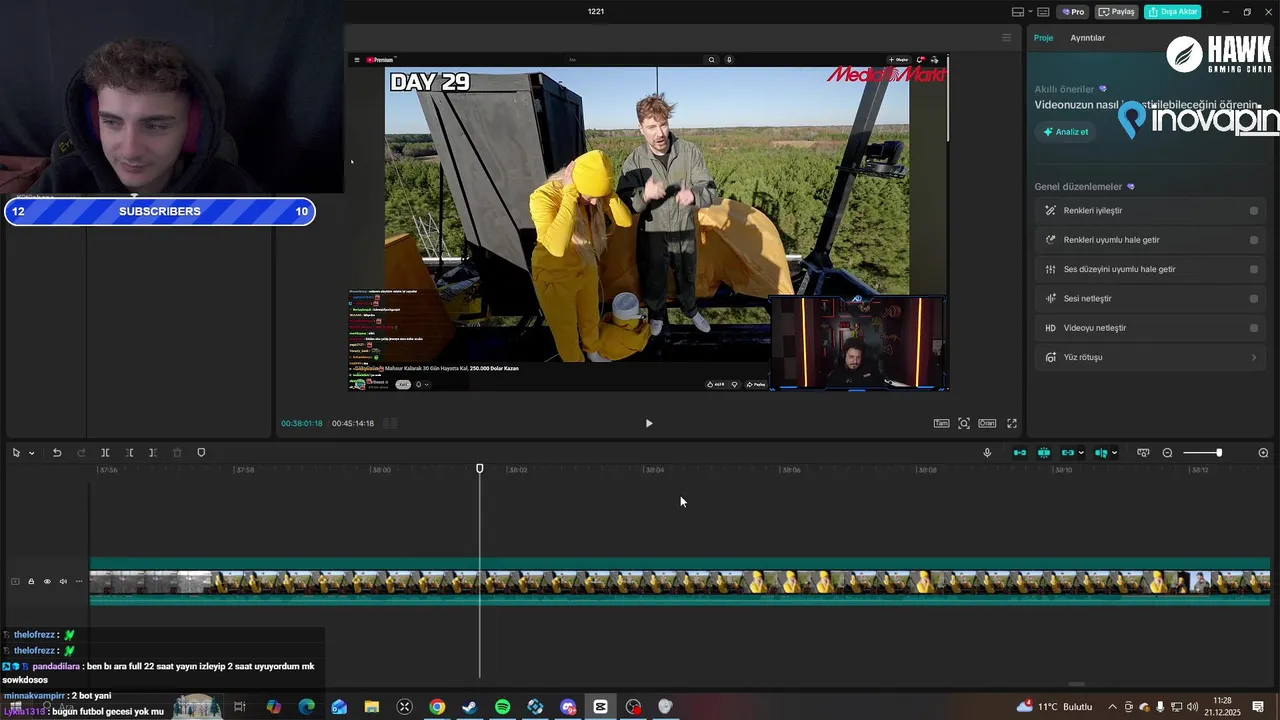
Task: Open the taskbar clock showing 11:28
Action: pyautogui.click(x=1222, y=706)
